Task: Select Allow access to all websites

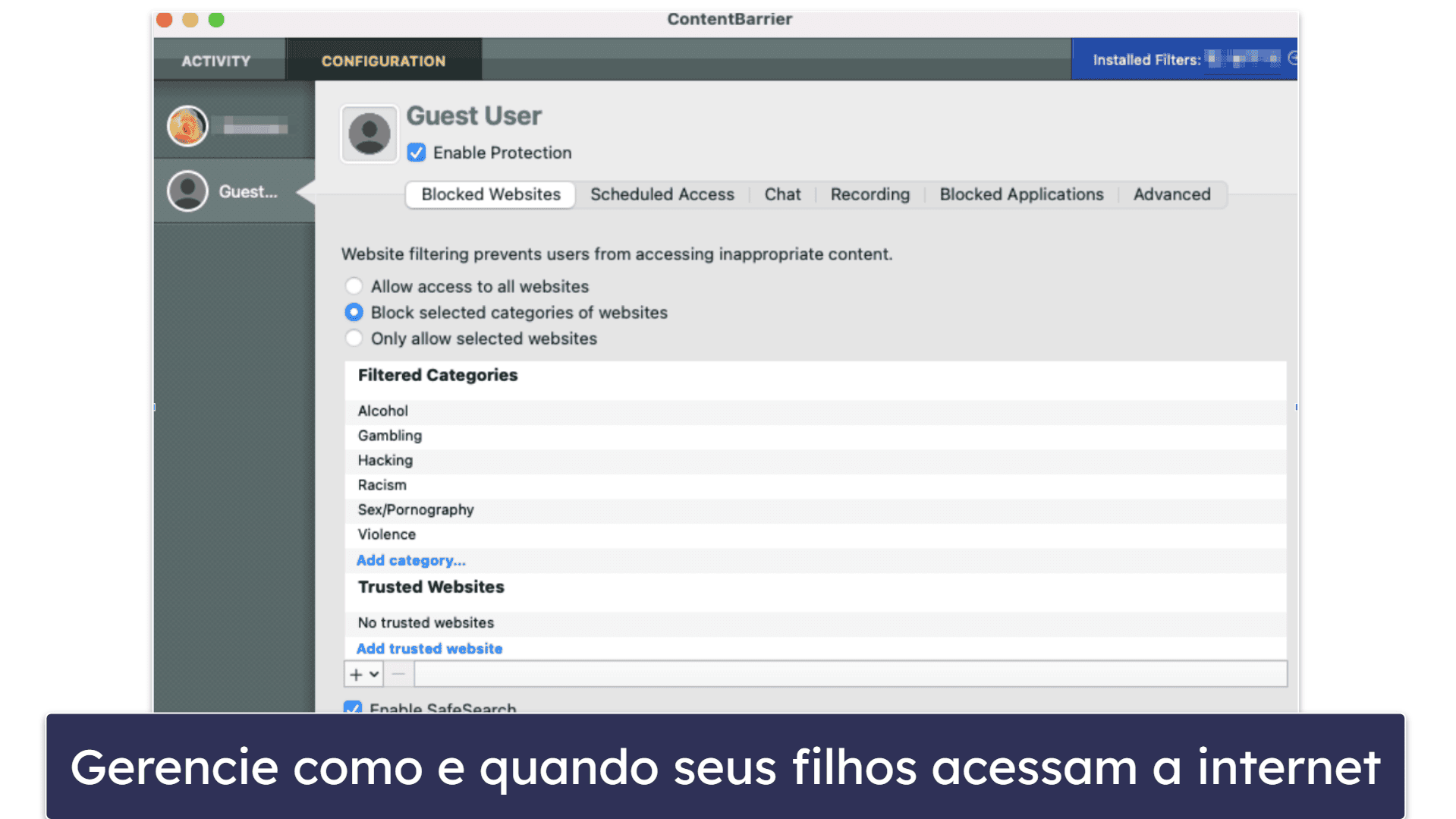Action: 354,286
